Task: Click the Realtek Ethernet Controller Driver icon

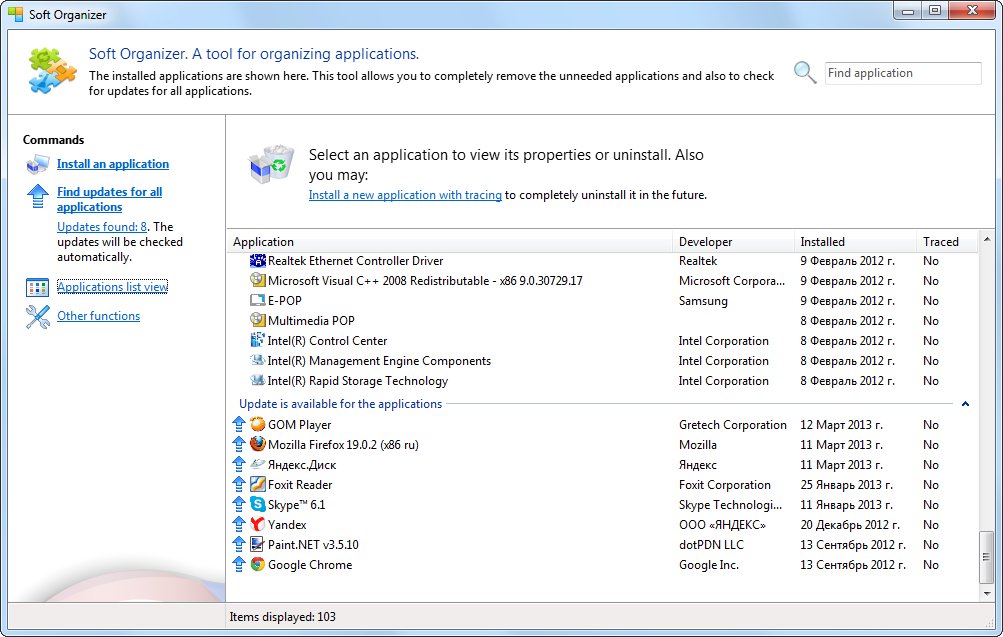Action: tap(258, 260)
